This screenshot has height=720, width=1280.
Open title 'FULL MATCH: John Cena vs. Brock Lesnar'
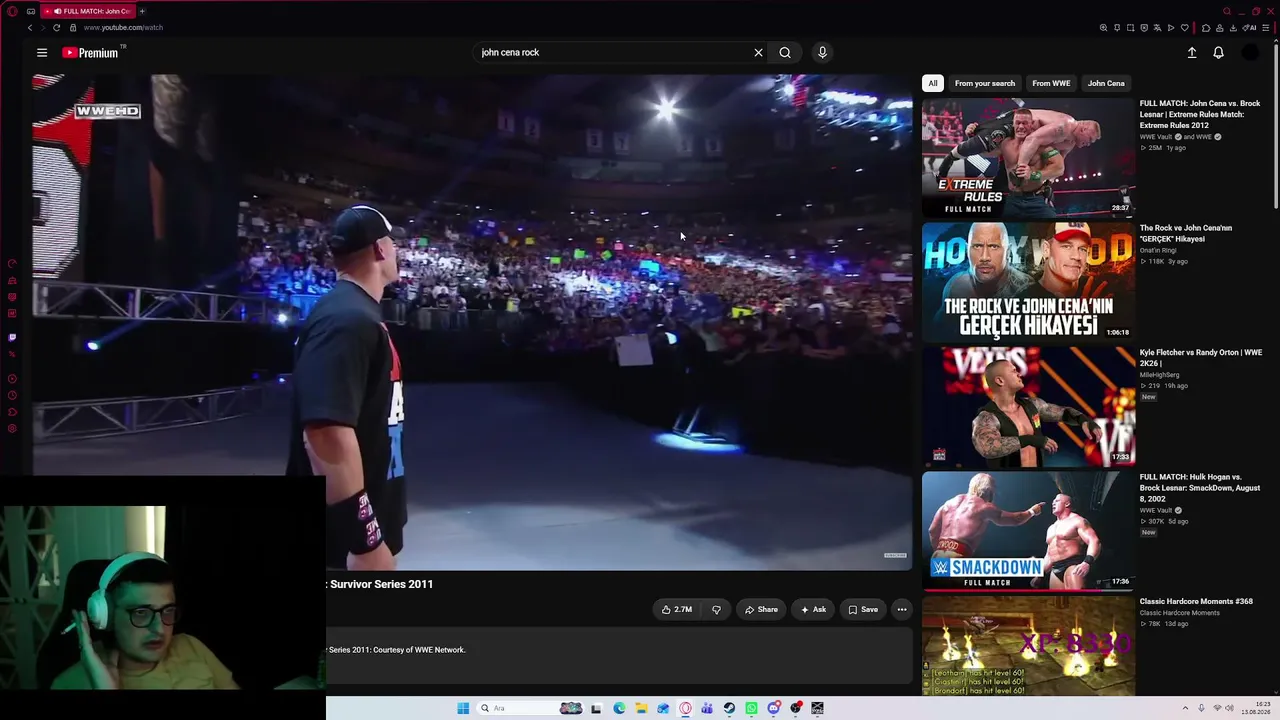[1200, 114]
